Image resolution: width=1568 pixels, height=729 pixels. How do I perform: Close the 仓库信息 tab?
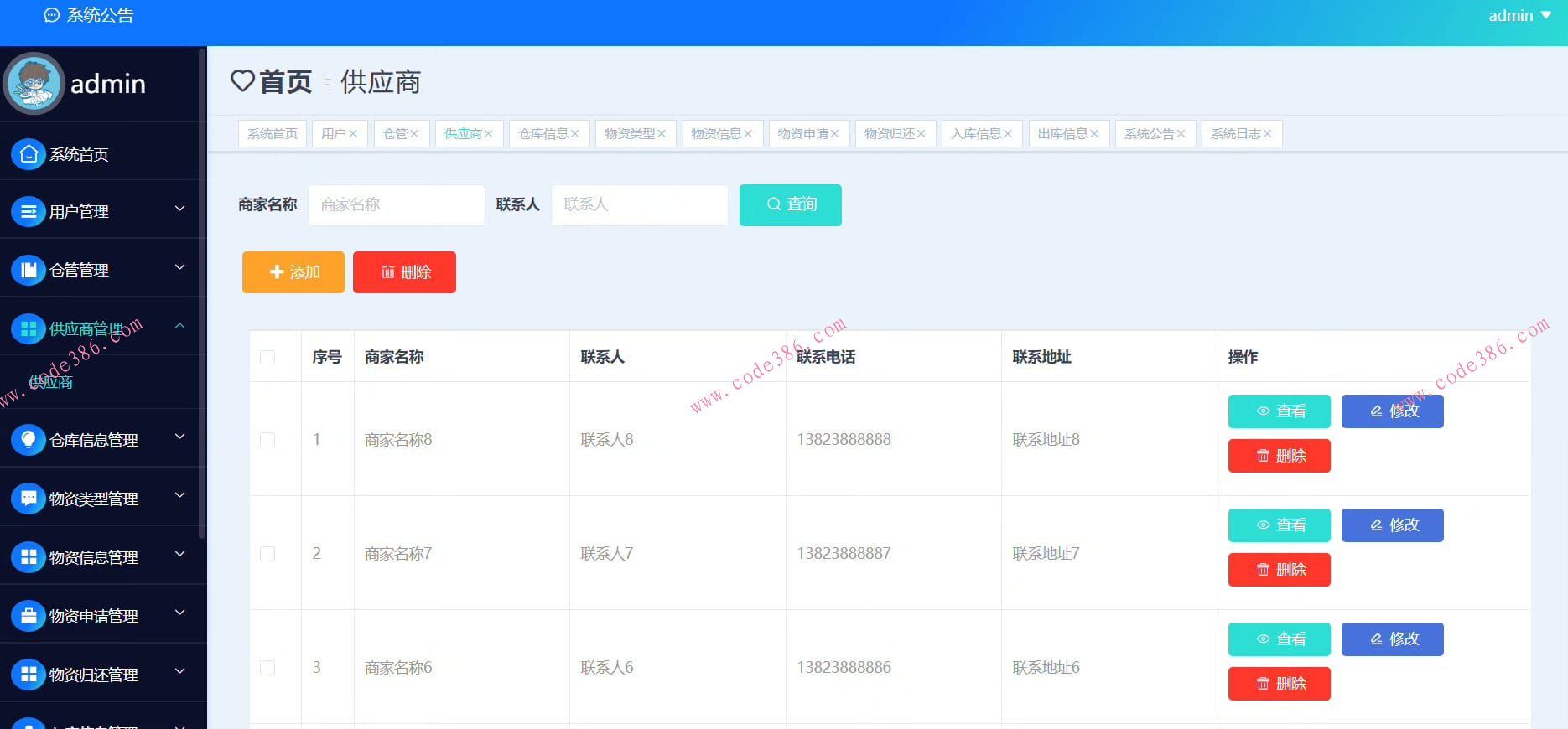[x=575, y=134]
